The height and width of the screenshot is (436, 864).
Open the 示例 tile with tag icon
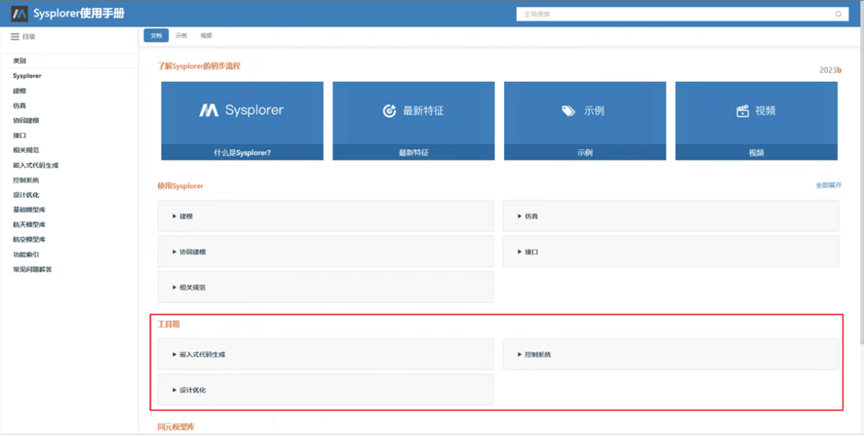point(585,121)
